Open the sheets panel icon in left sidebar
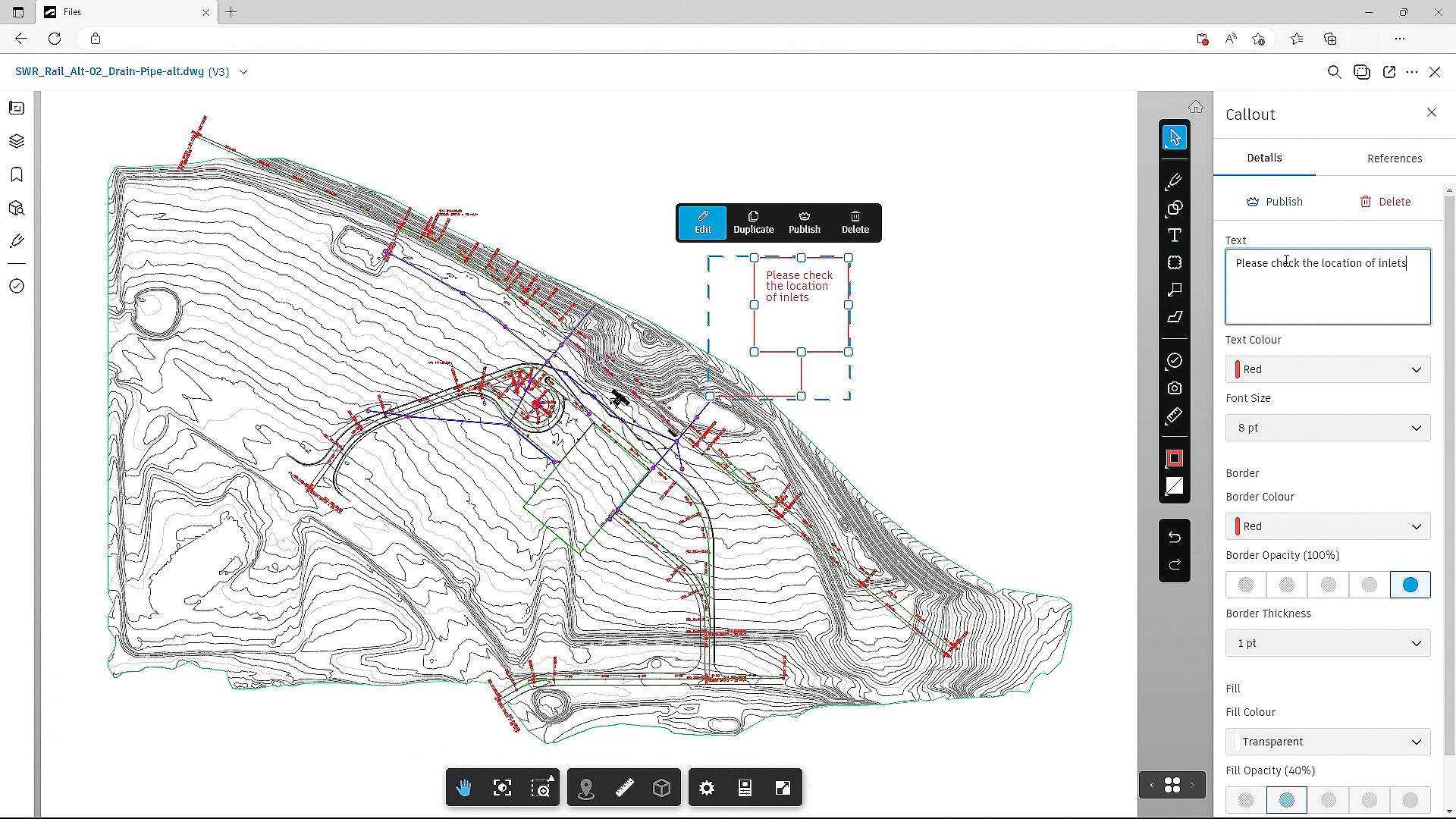This screenshot has height=819, width=1456. pos(17,108)
